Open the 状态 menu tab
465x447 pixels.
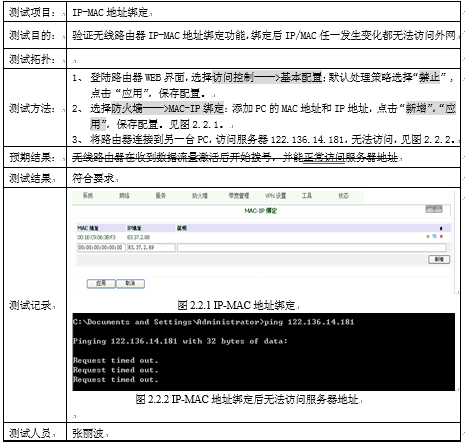[343, 196]
